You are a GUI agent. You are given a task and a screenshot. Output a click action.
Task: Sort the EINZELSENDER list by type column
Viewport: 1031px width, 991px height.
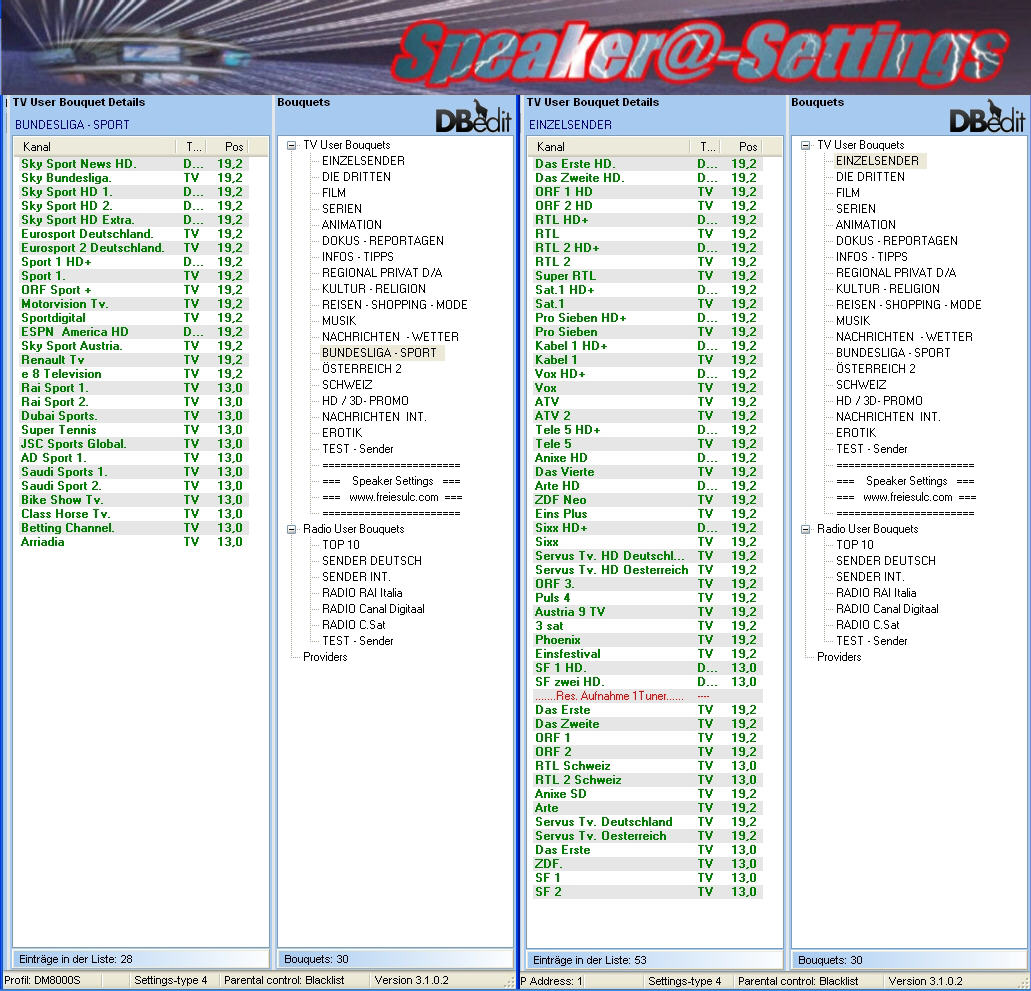tap(706, 147)
